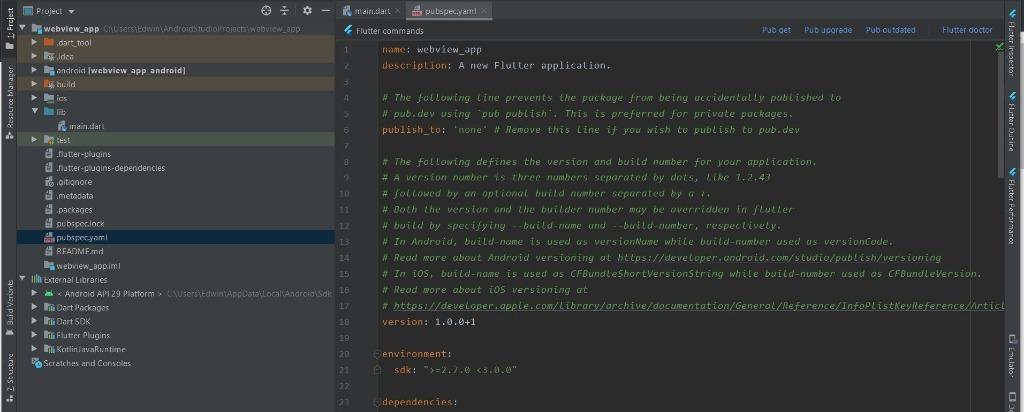1024x412 pixels.
Task: Select pubspec.yaml in project tree
Action: coord(82,238)
